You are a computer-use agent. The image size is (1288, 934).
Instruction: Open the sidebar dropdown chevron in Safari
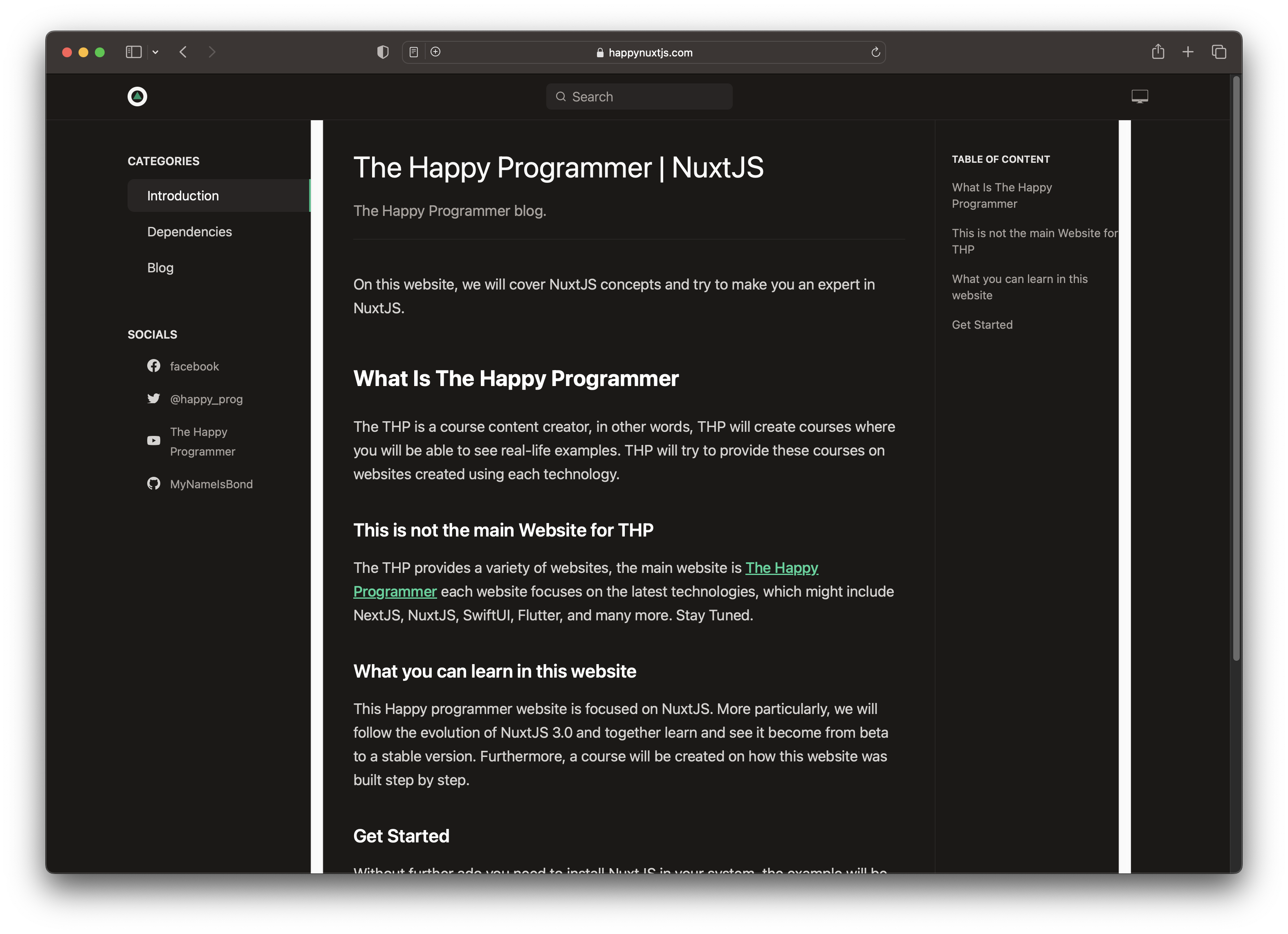[155, 52]
